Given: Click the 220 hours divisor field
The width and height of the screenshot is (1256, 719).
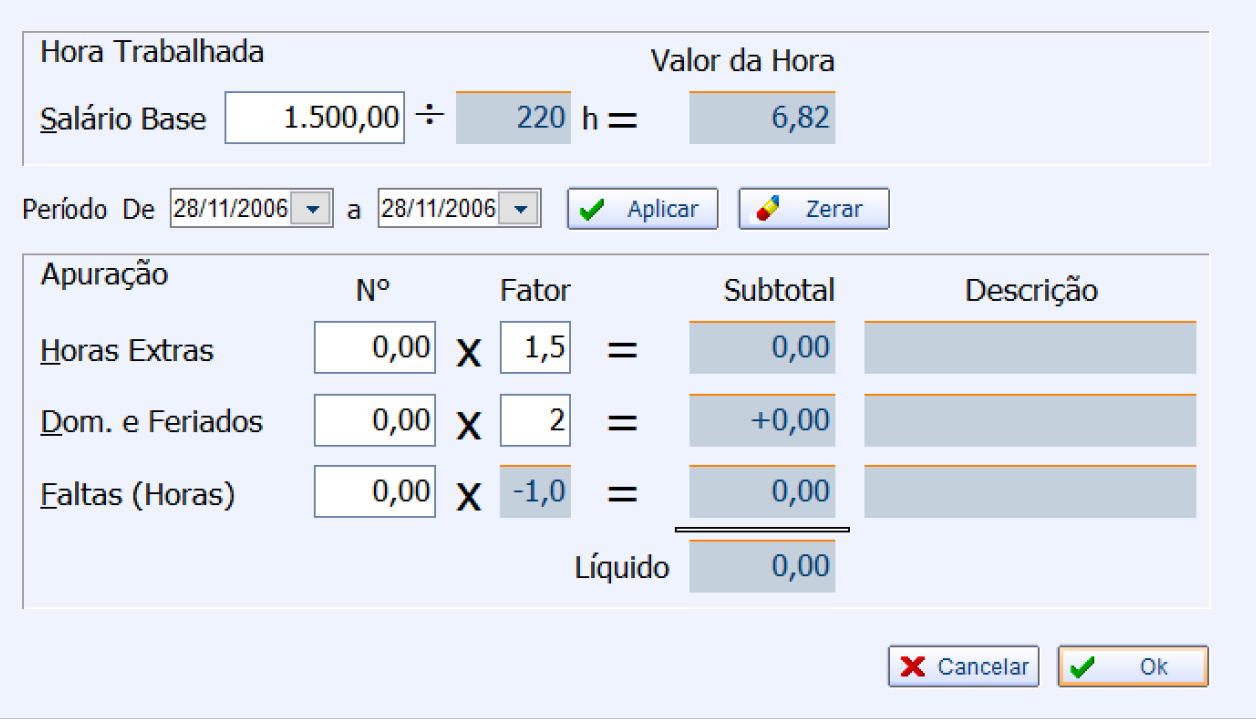Looking at the screenshot, I should click(x=513, y=118).
